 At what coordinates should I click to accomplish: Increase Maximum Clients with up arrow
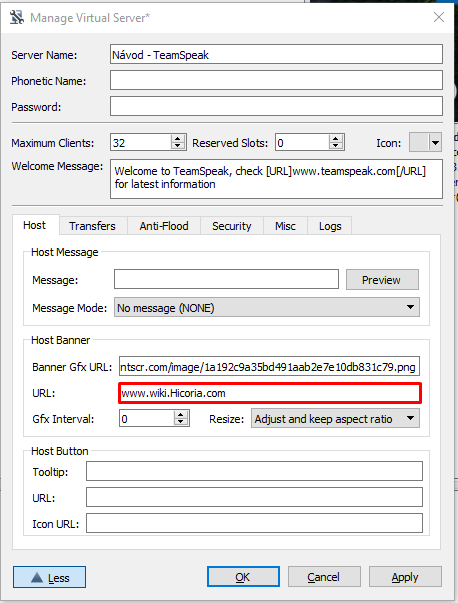point(177,139)
